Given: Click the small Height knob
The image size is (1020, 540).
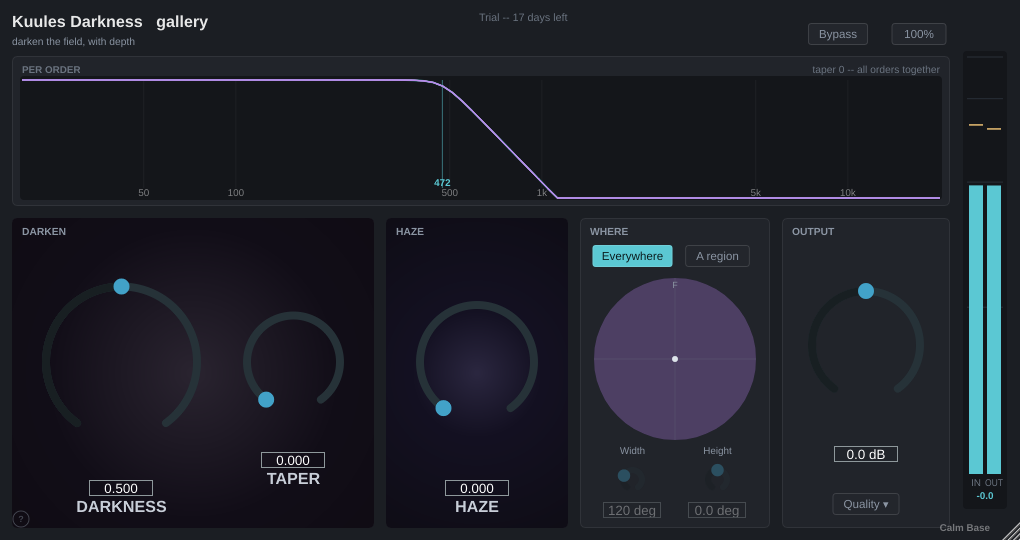Looking at the screenshot, I should [717, 478].
